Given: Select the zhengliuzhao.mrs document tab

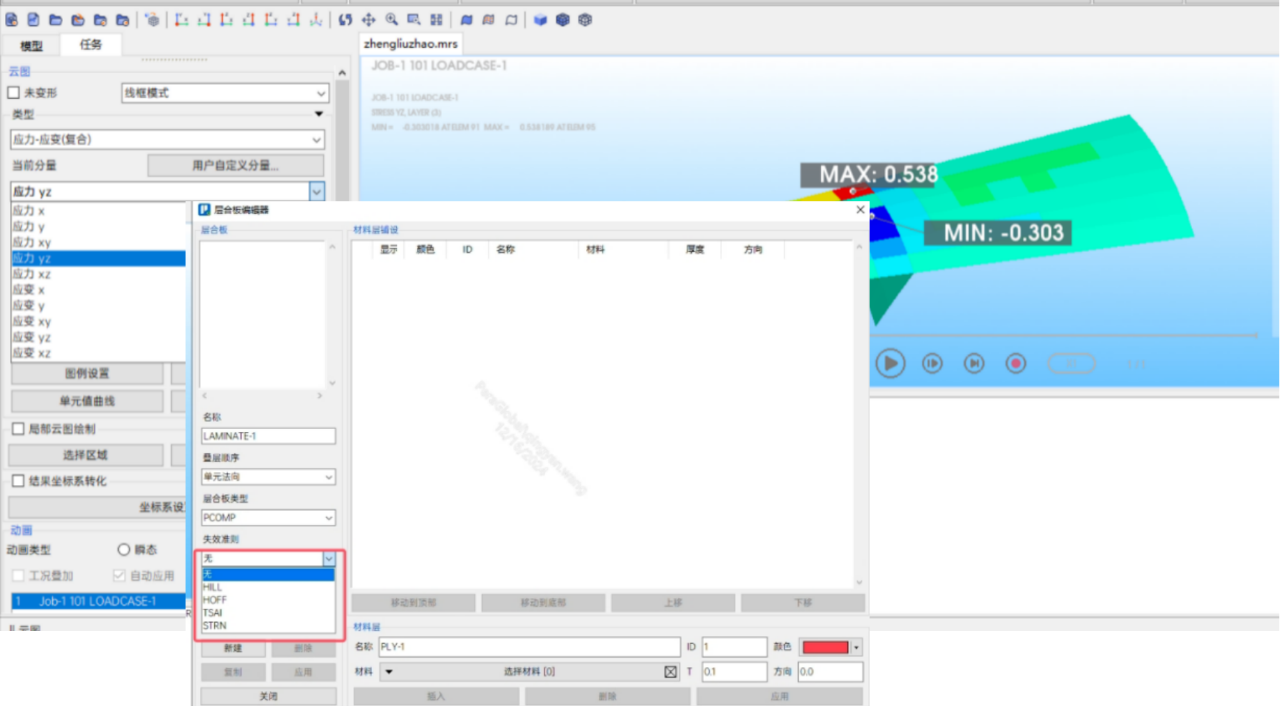Looking at the screenshot, I should pos(410,45).
